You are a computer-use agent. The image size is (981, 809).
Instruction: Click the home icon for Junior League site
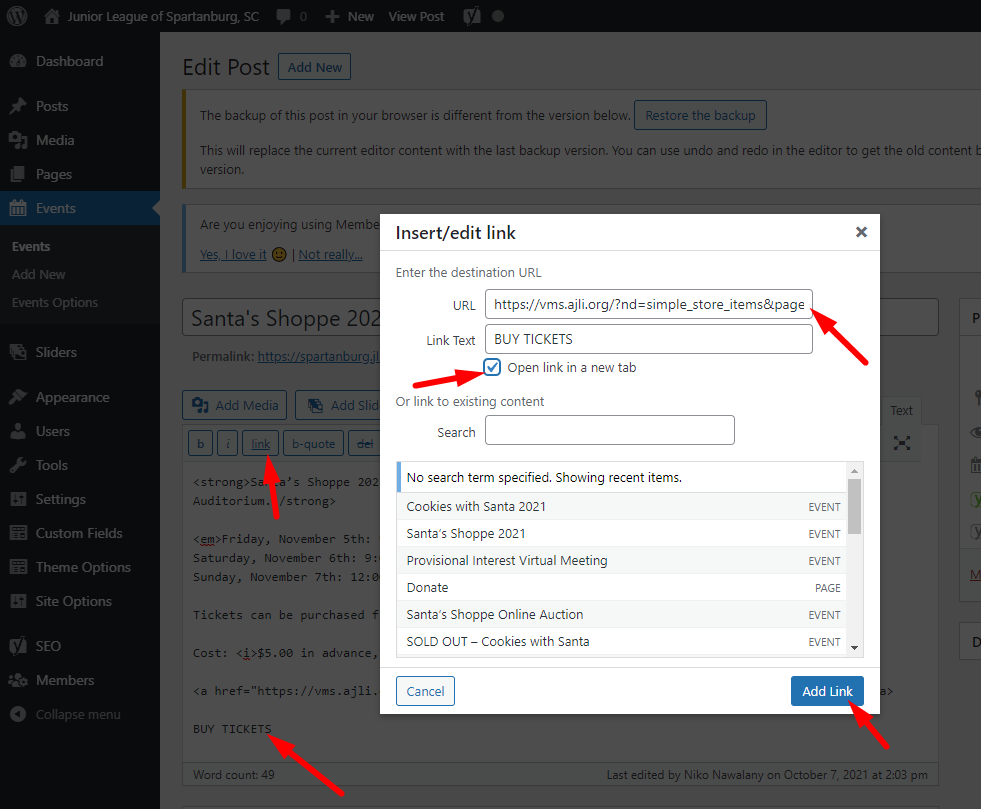[x=52, y=16]
